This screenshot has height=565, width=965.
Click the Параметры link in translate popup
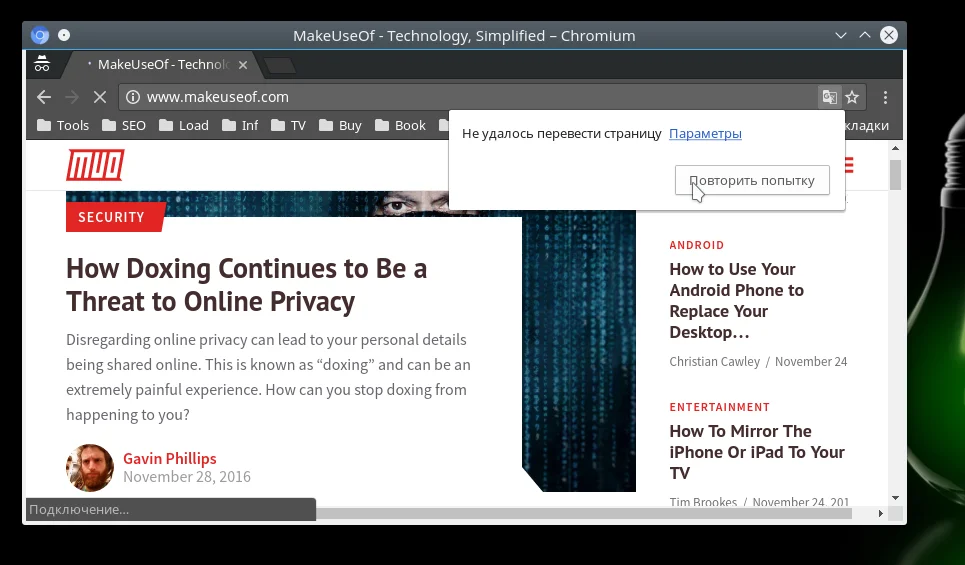point(705,134)
